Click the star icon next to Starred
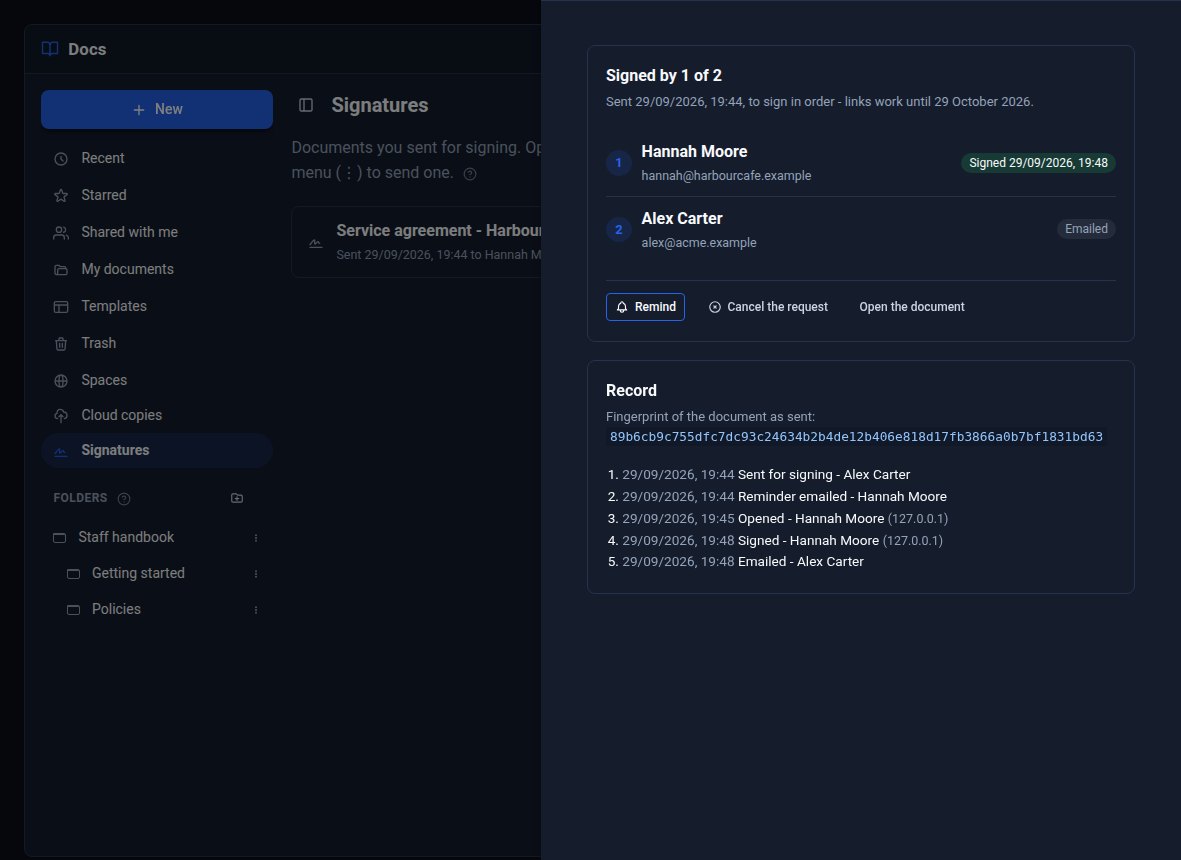Viewport: 1181px width, 860px height. click(x=61, y=196)
